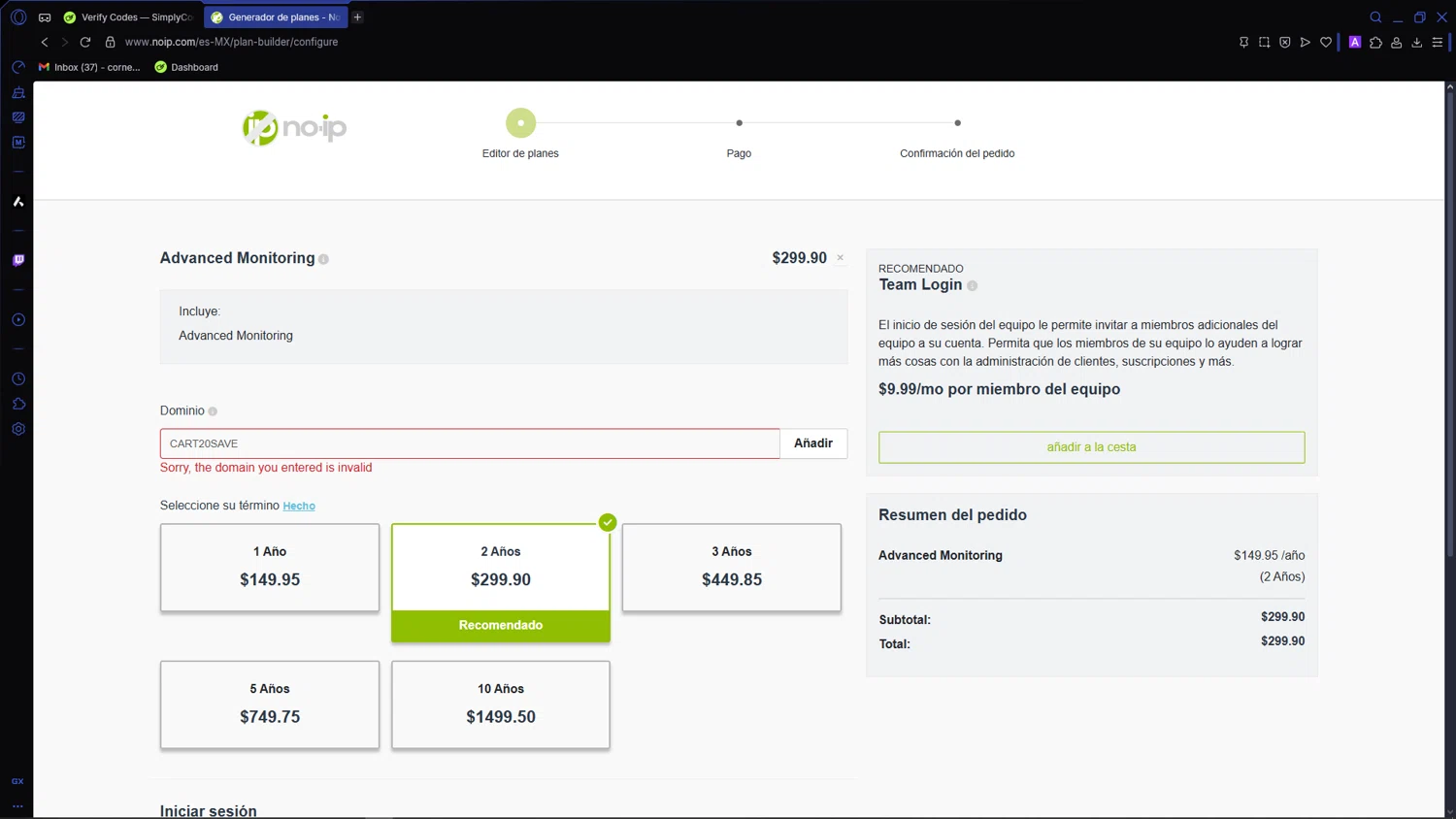Reload the current page
The width and height of the screenshot is (1456, 819).
pos(85,42)
